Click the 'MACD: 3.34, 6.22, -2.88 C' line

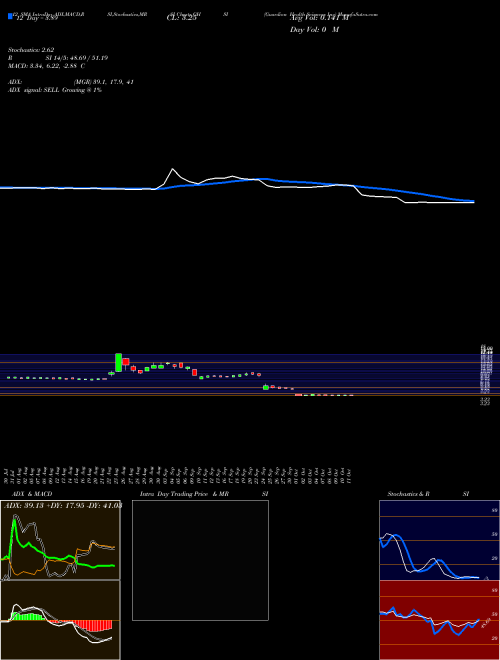(x=47, y=66)
